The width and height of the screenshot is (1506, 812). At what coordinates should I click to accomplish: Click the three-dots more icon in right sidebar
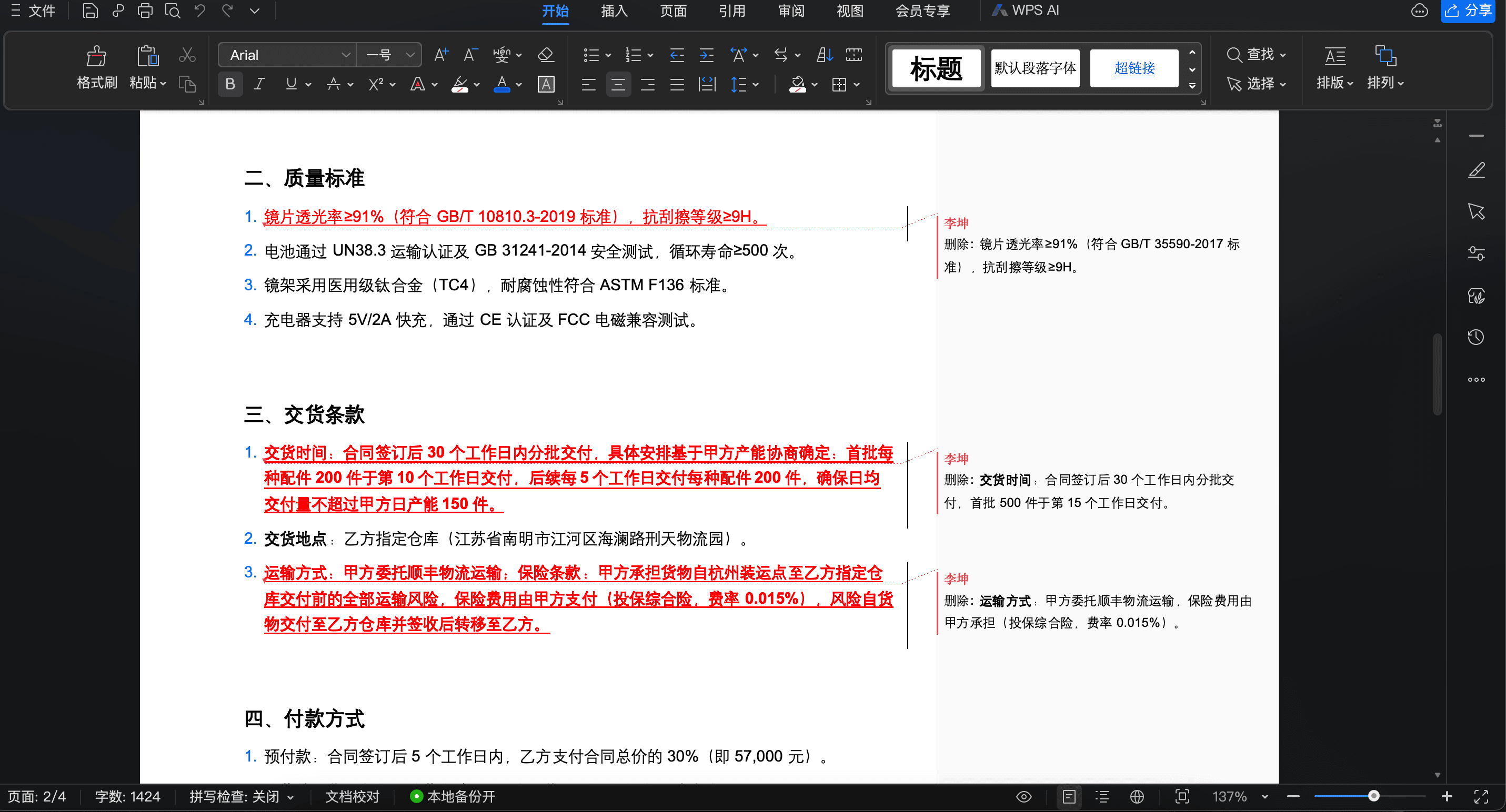click(1476, 380)
